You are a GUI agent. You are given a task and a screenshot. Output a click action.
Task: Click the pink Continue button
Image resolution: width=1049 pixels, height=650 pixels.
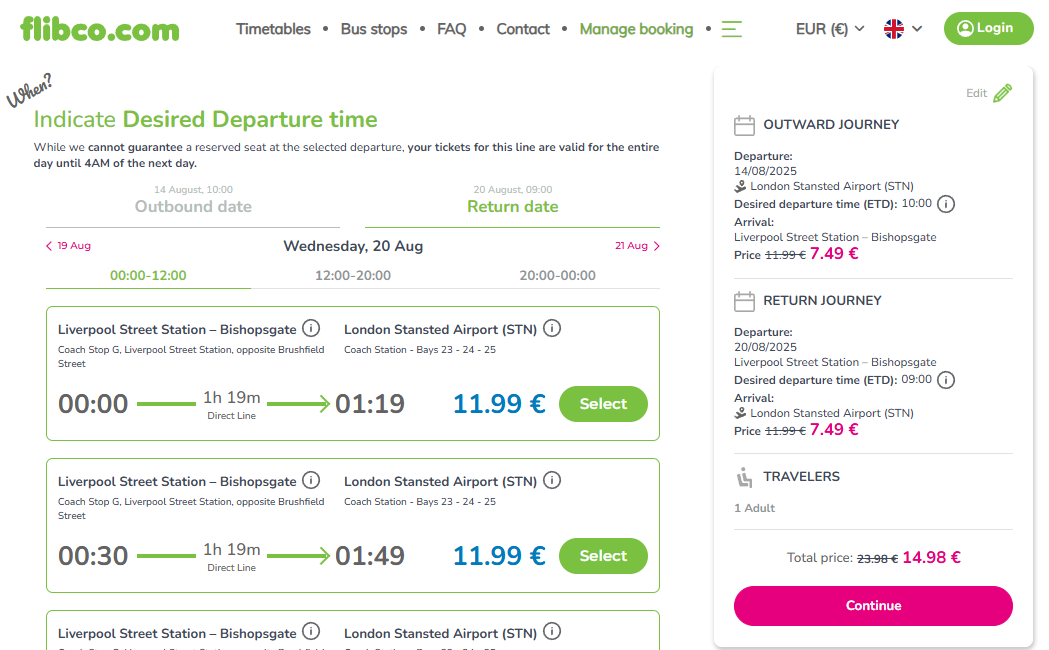(873, 606)
